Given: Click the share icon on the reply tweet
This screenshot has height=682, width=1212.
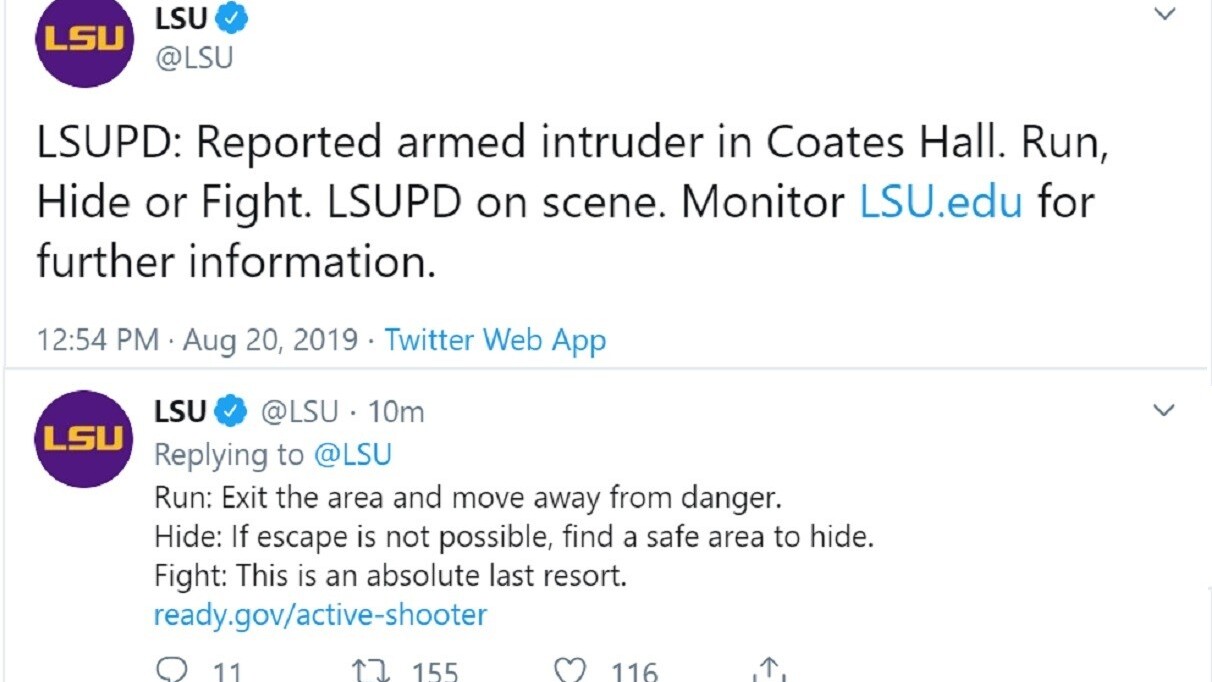Looking at the screenshot, I should tap(768, 671).
